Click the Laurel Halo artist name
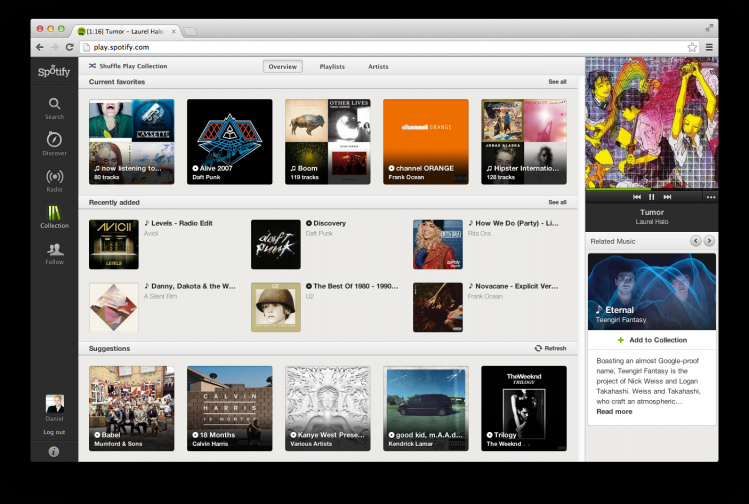The image size is (749, 504). coord(652,222)
